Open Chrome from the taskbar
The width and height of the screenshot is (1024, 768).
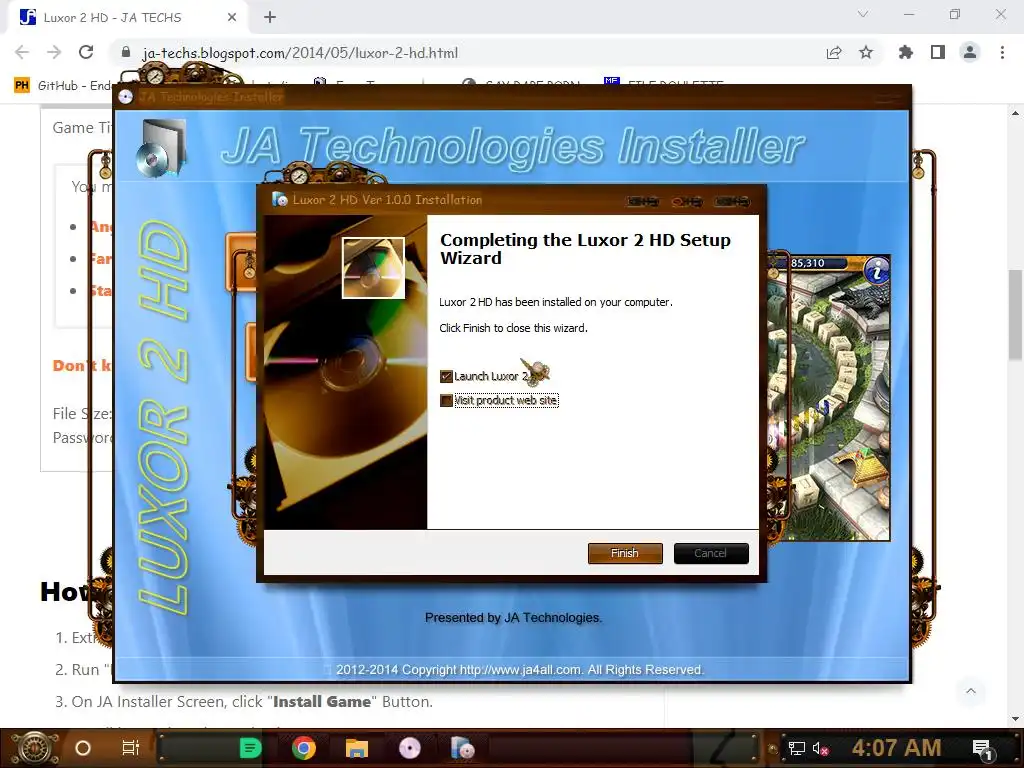304,748
